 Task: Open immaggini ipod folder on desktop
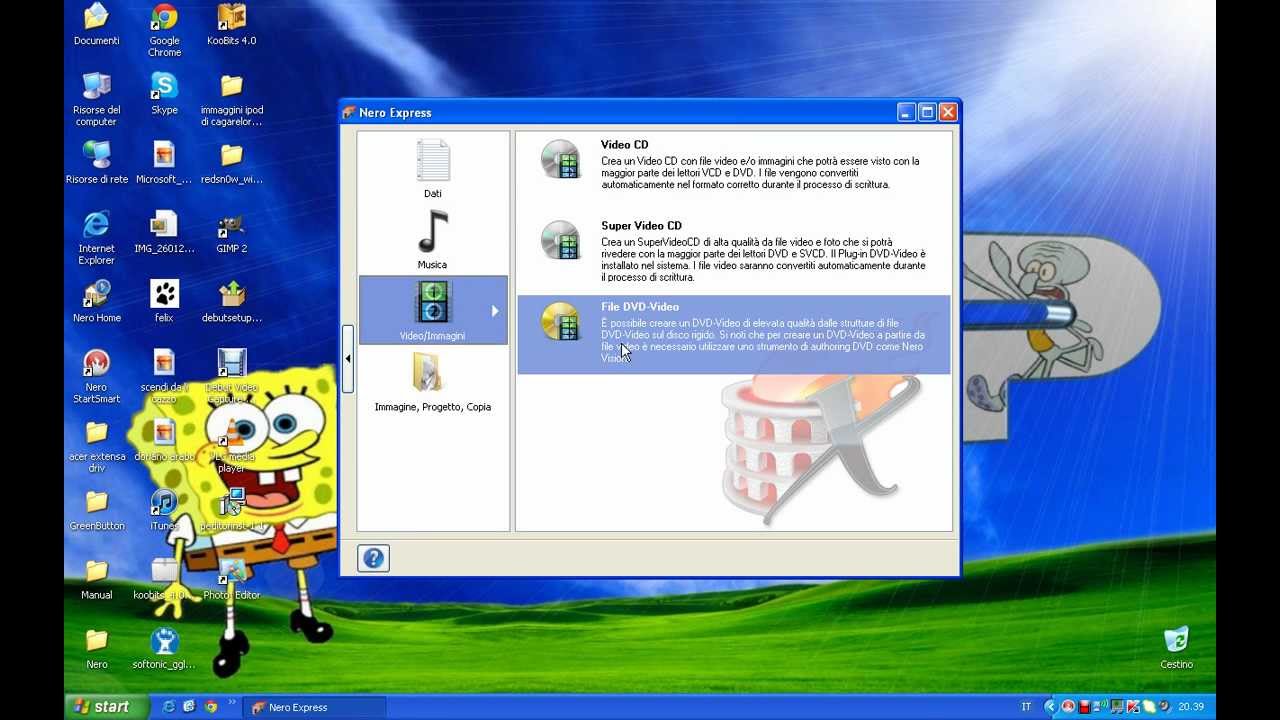pos(231,98)
